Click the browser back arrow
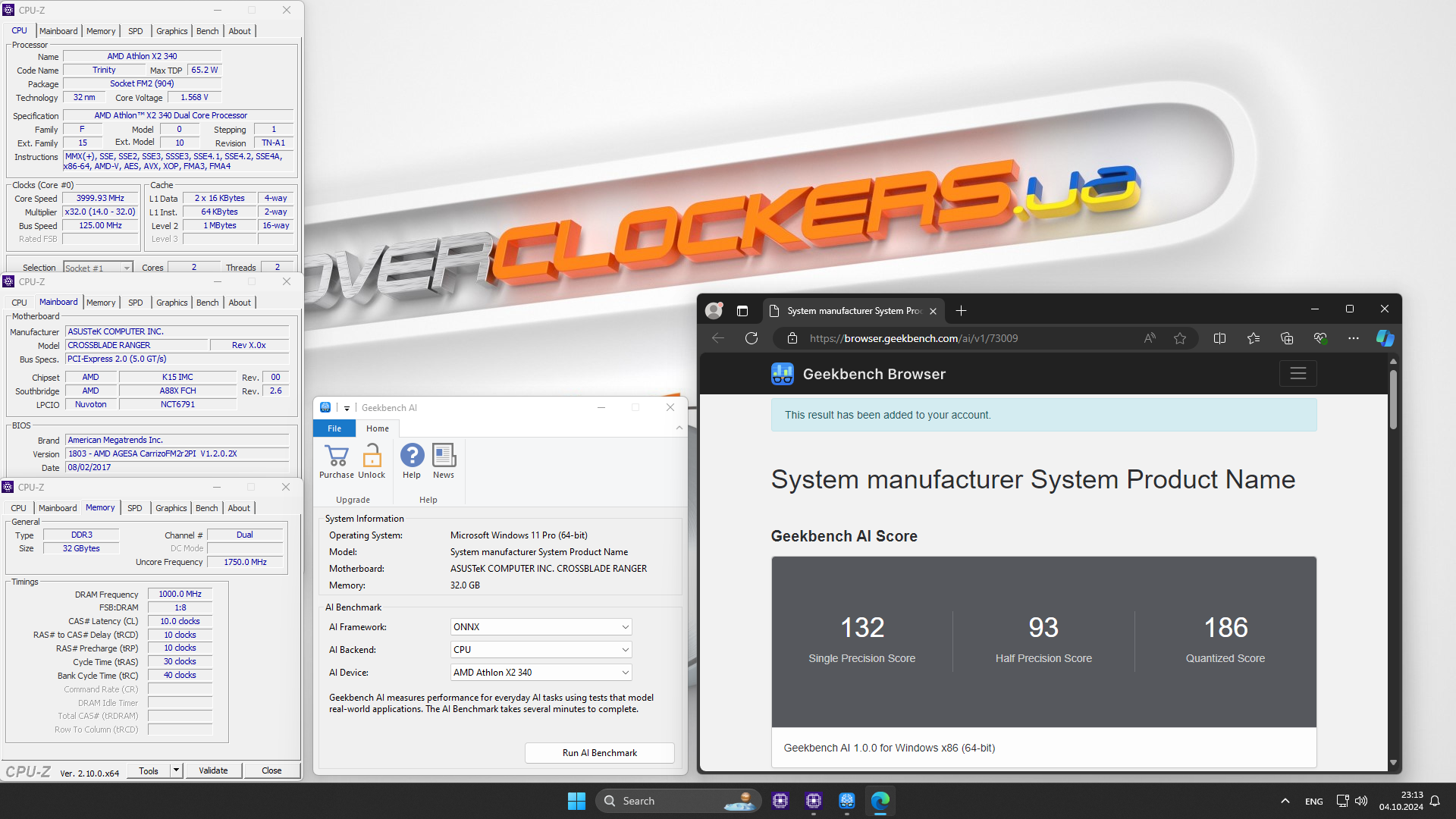 tap(717, 338)
